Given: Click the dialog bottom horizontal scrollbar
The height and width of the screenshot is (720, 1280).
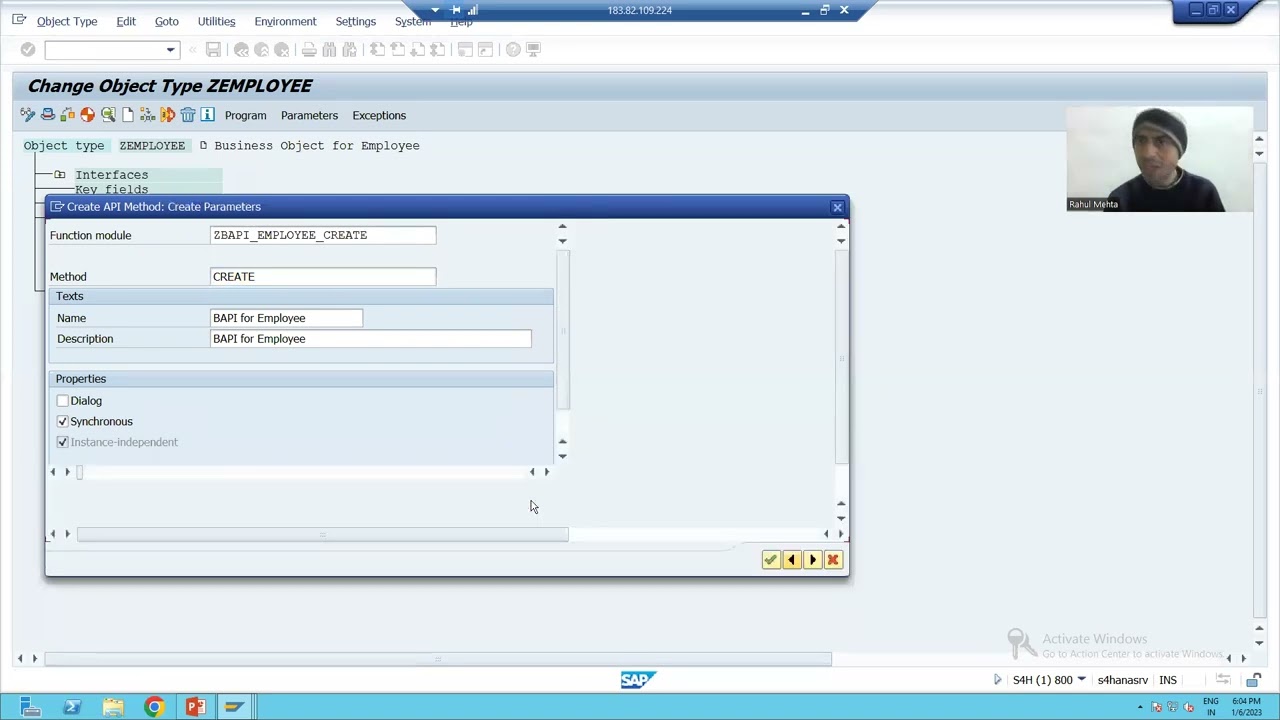Looking at the screenshot, I should [323, 534].
